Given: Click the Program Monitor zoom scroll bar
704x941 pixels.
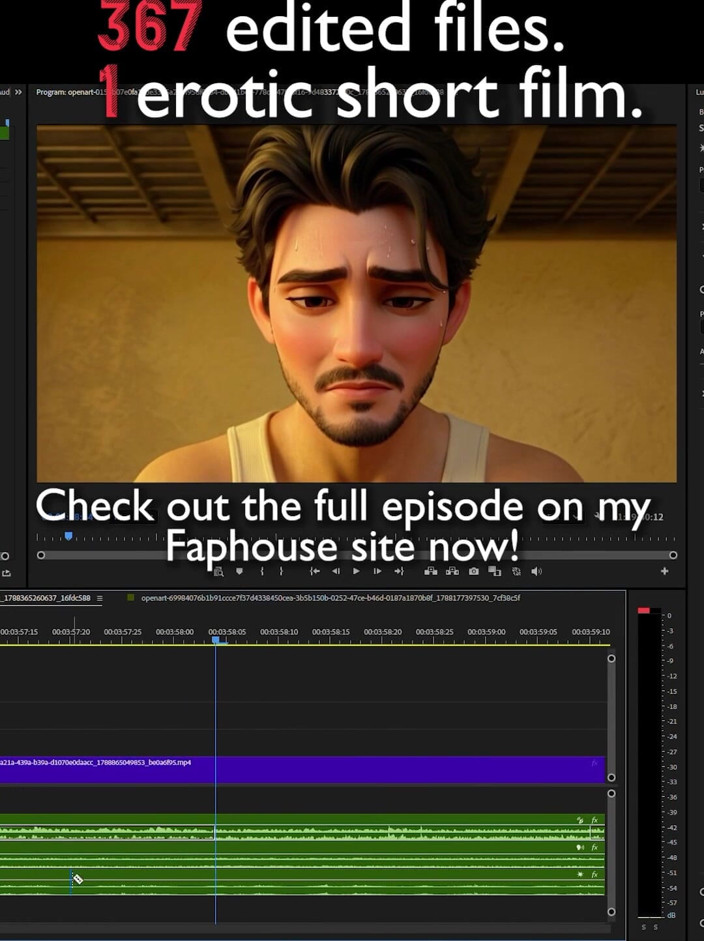Looking at the screenshot, I should (x=357, y=555).
